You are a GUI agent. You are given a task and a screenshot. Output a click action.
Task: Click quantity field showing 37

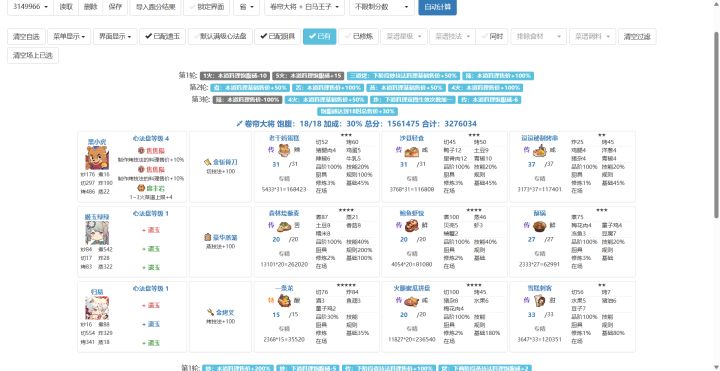(x=532, y=164)
